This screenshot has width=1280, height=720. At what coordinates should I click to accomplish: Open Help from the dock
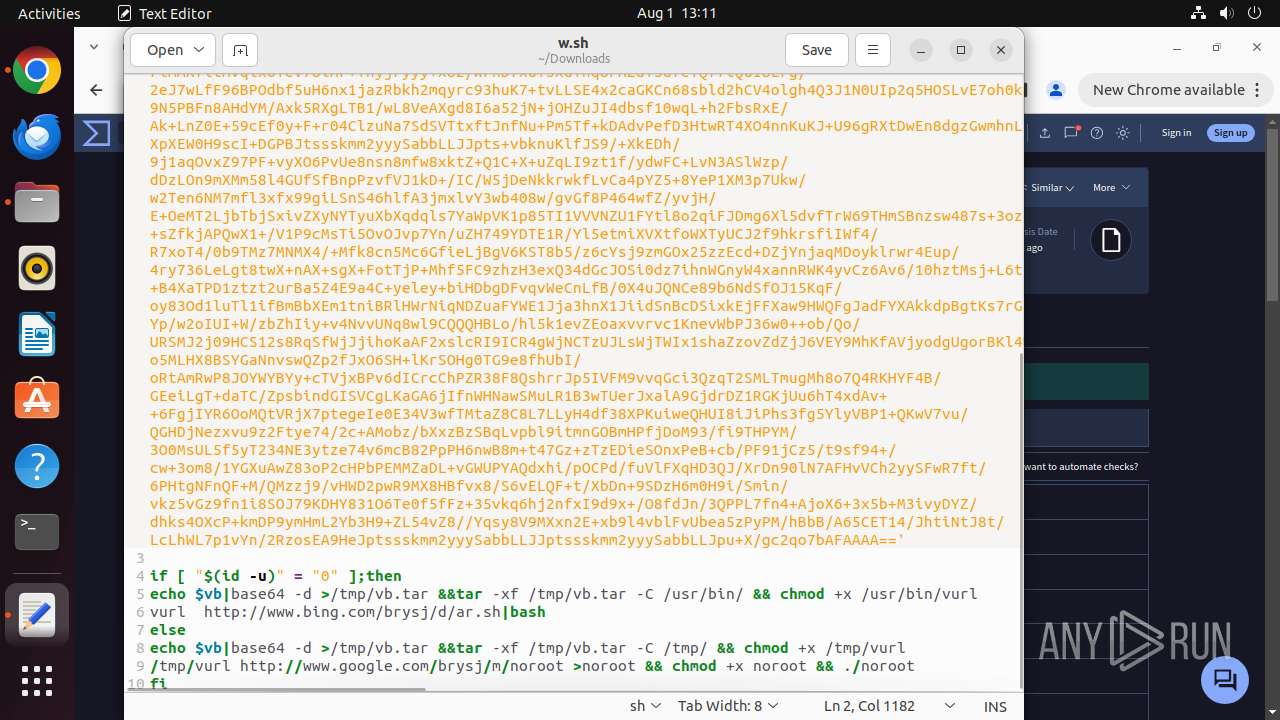[x=37, y=466]
